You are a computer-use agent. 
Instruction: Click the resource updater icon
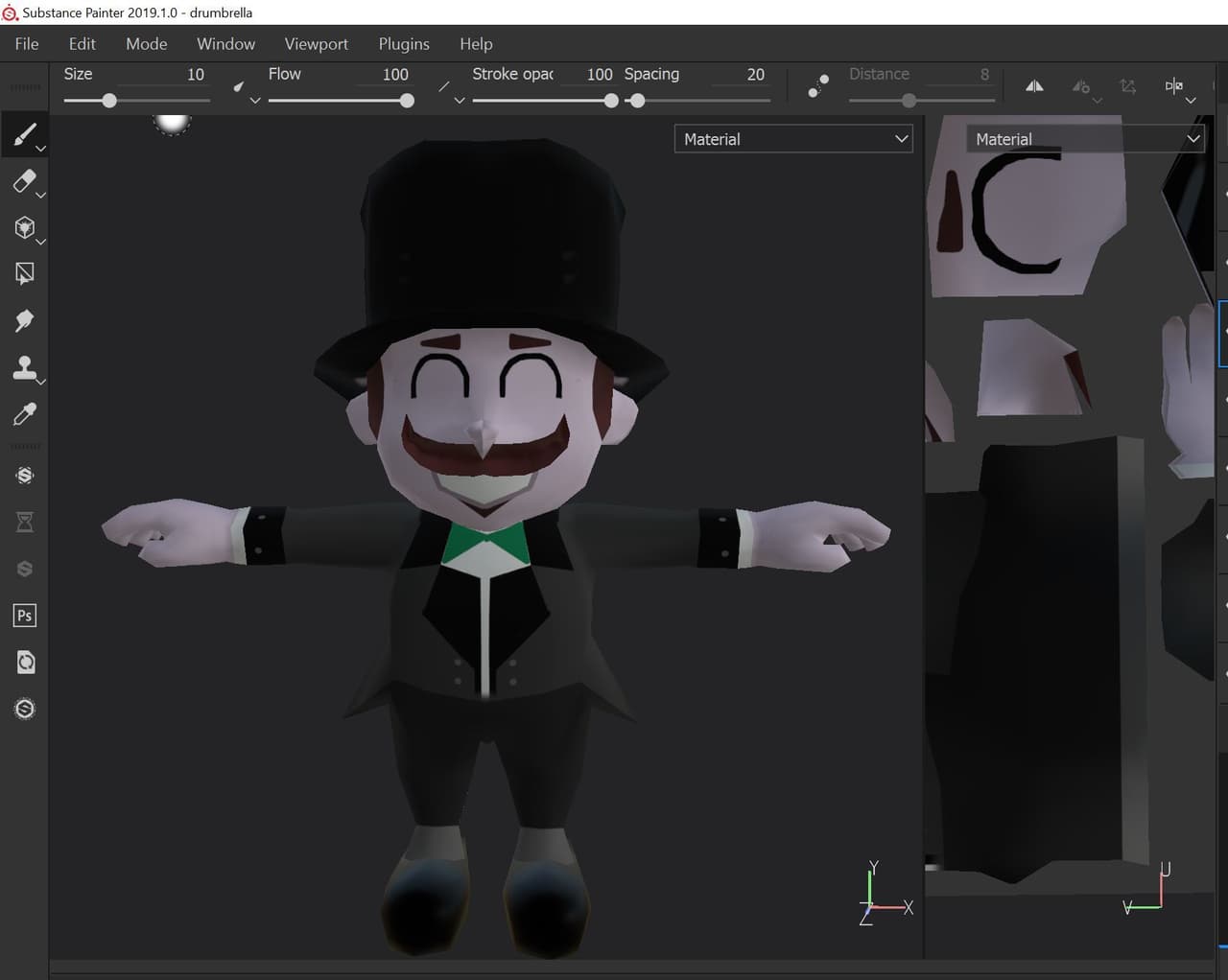[x=25, y=662]
